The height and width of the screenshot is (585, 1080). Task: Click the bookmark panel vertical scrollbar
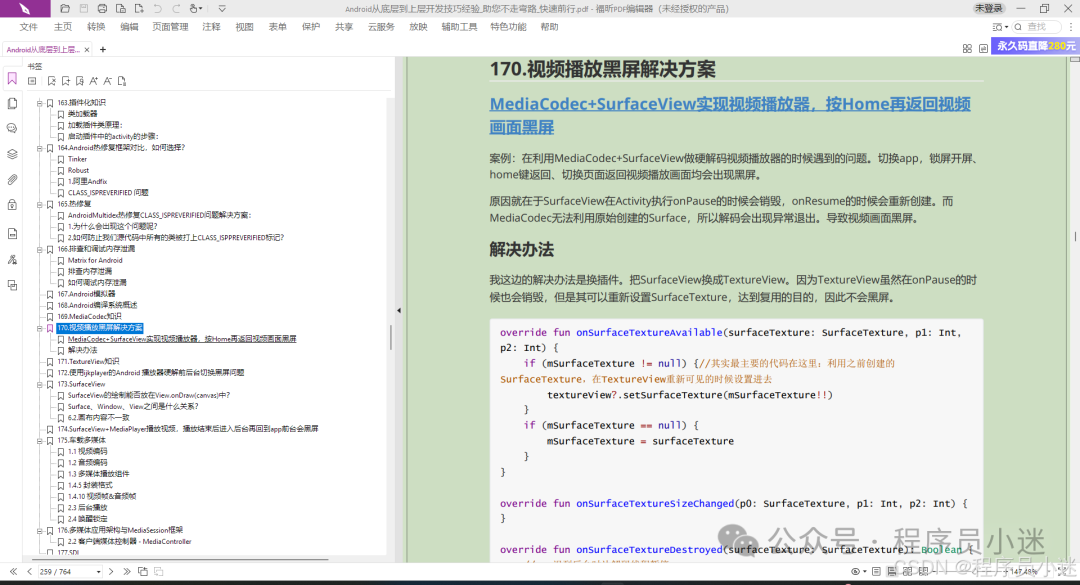tap(391, 337)
